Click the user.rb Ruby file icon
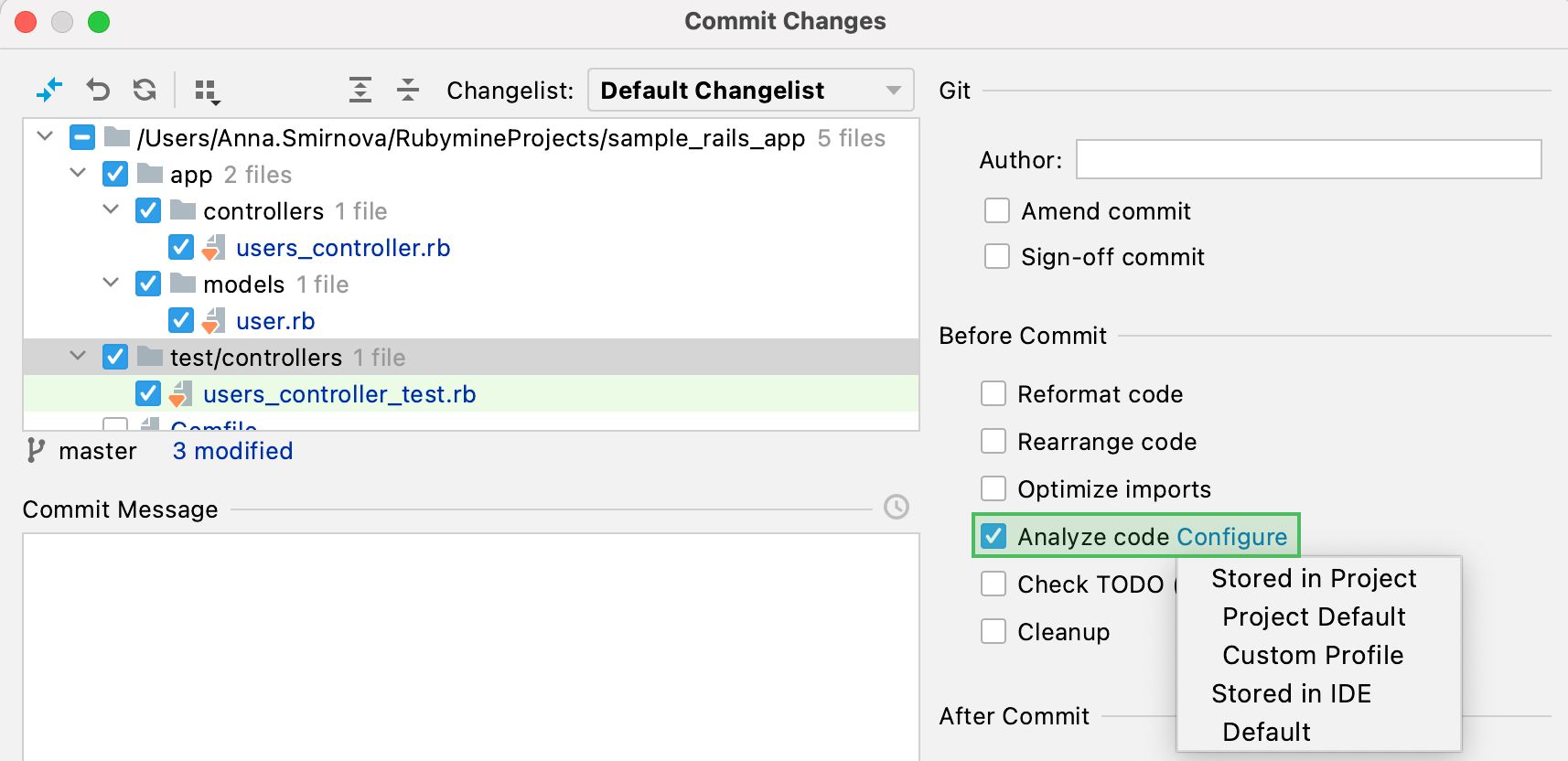The image size is (1568, 761). (x=213, y=321)
